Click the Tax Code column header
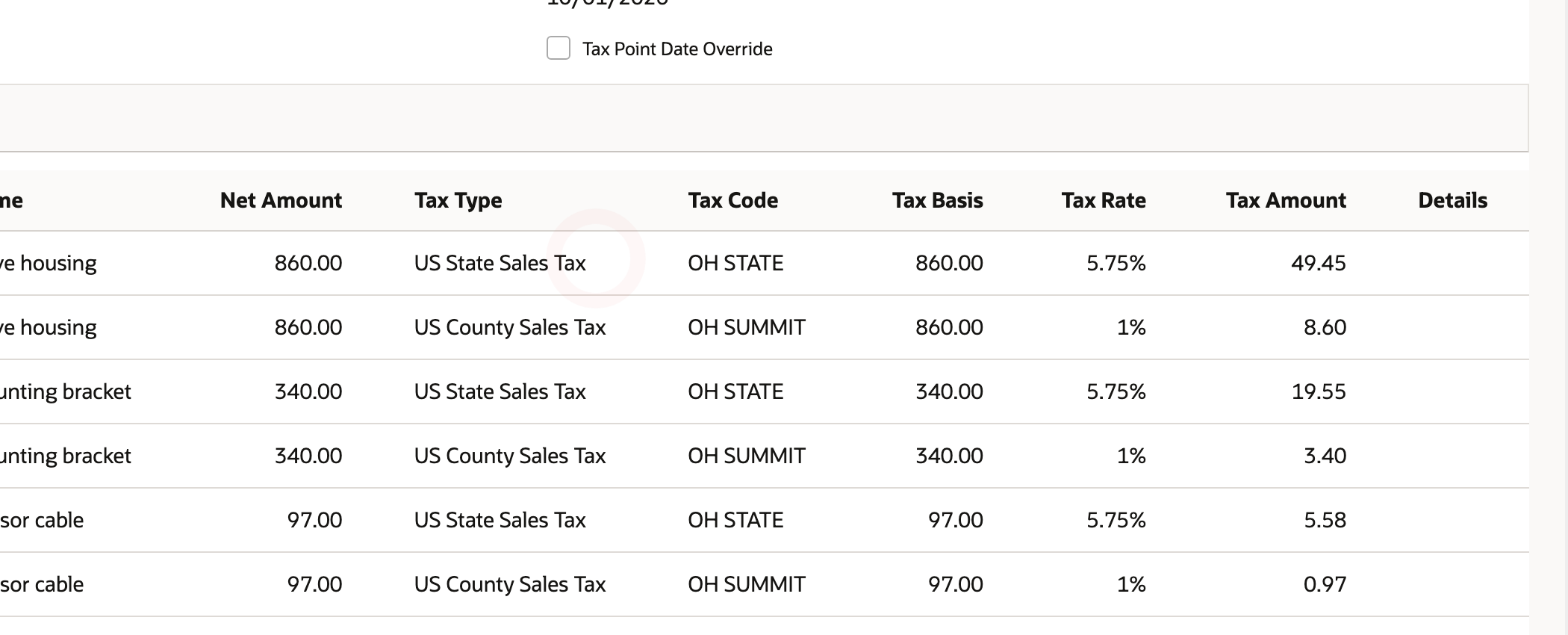Viewport: 1568px width, 635px height. pos(733,200)
